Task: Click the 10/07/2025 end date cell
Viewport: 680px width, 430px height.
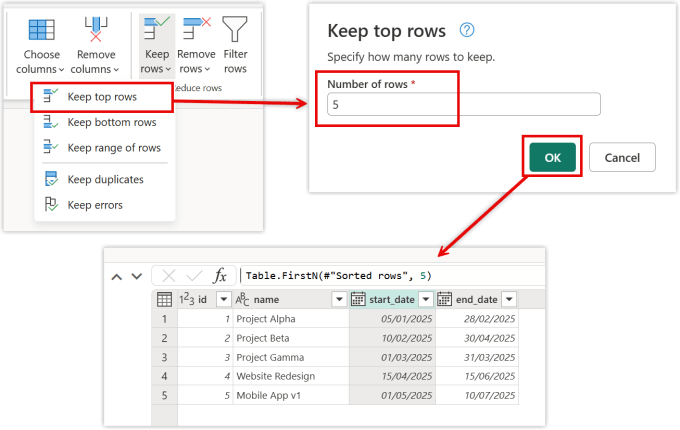Action: click(477, 395)
